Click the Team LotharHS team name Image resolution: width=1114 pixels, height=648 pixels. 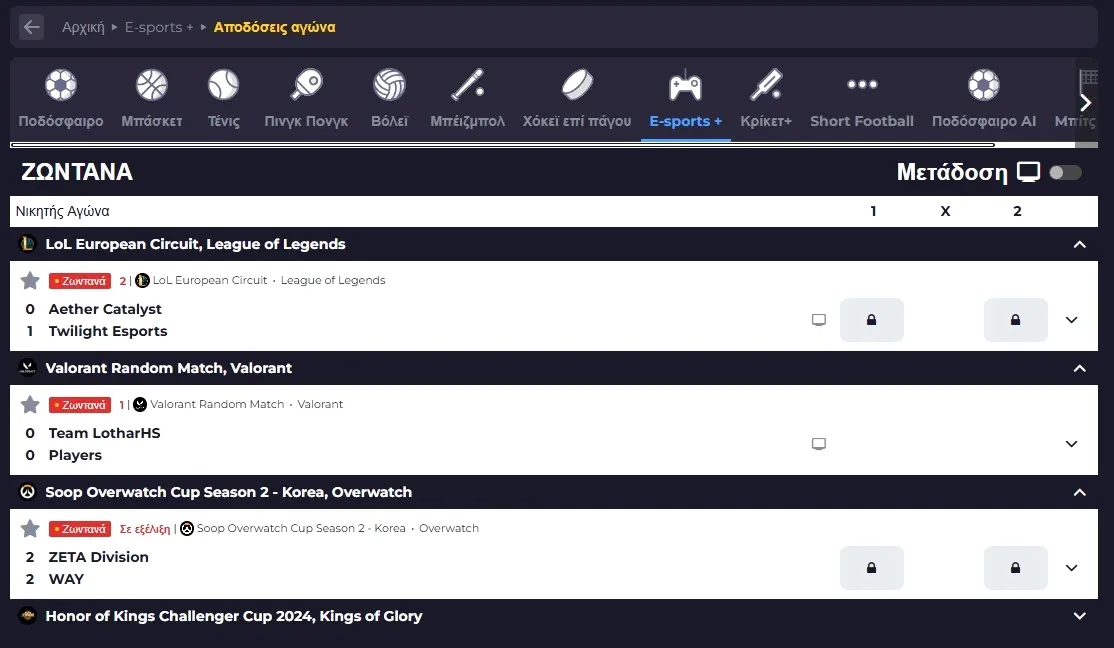pyautogui.click(x=104, y=433)
